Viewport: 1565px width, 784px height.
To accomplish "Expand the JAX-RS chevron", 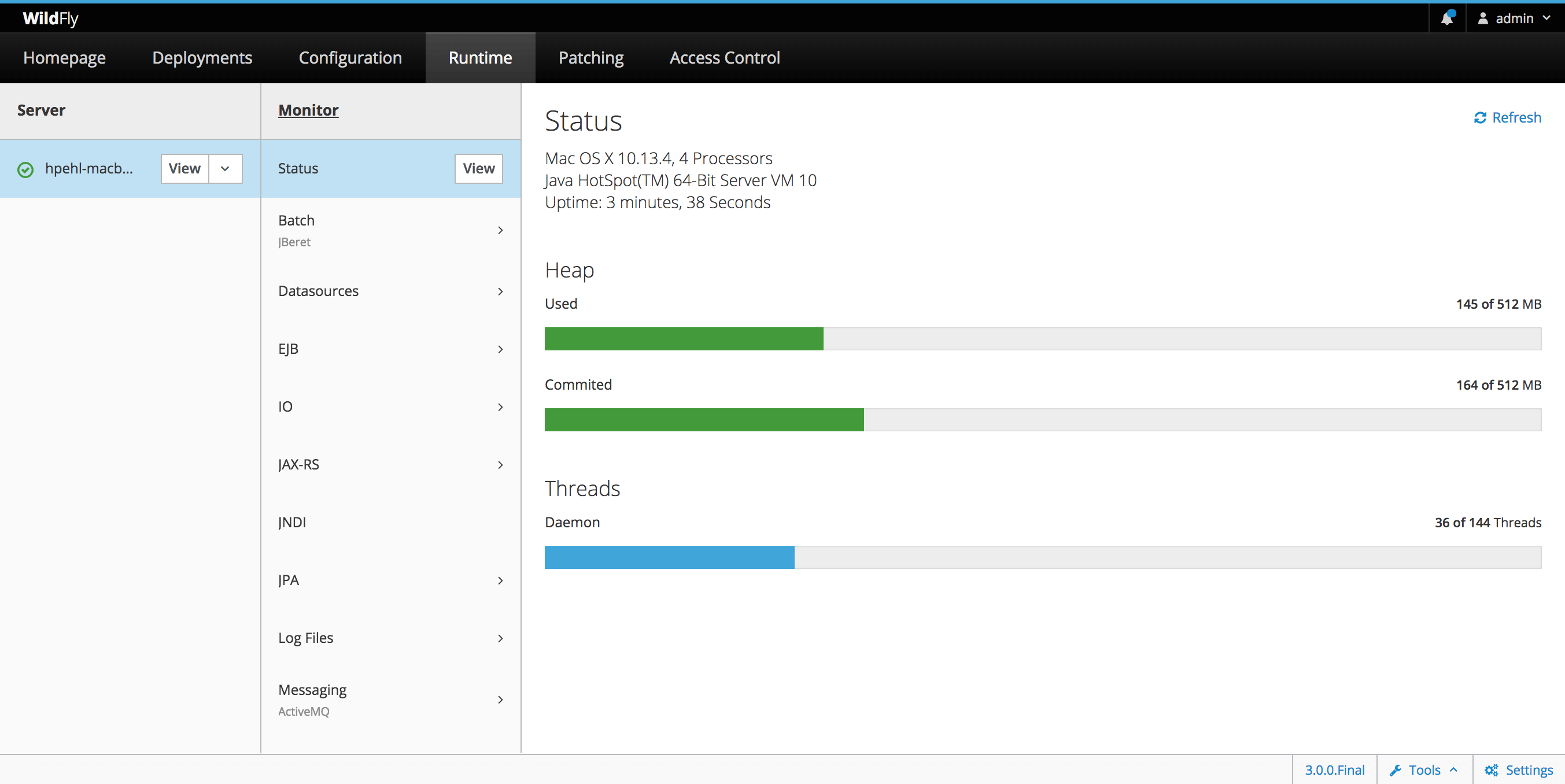I will 500,465.
